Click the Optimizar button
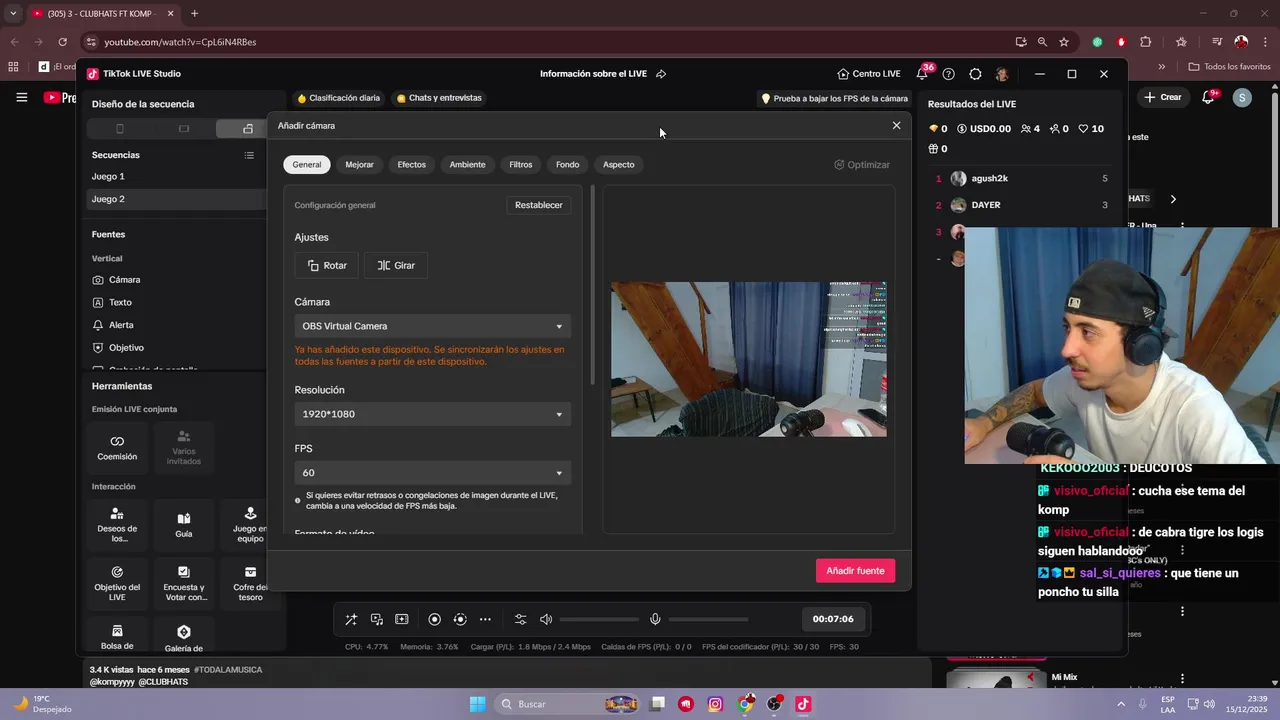The height and width of the screenshot is (720, 1280). (862, 165)
